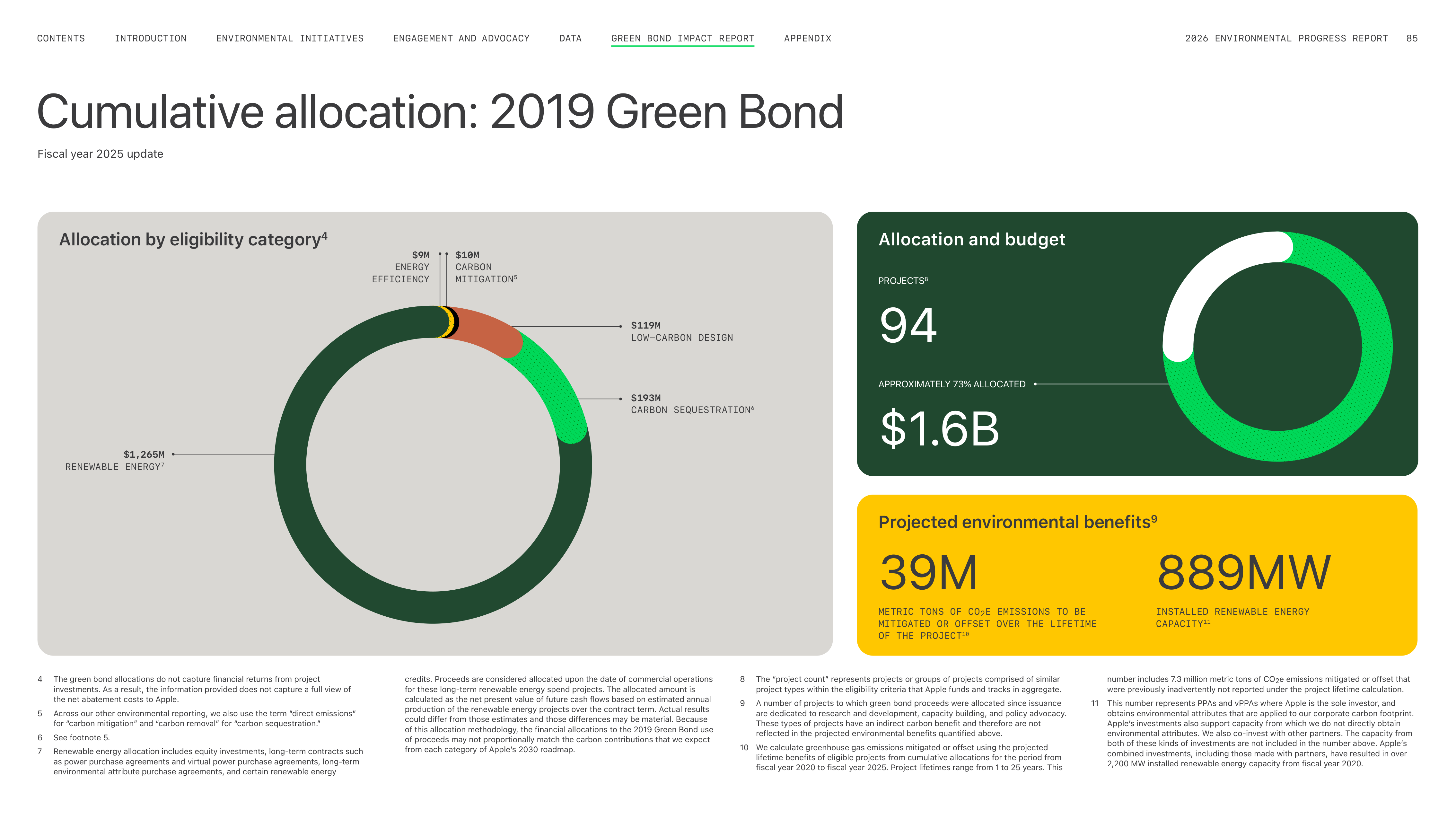
Task: Select Engagement and Advocacy tab
Action: tap(461, 39)
